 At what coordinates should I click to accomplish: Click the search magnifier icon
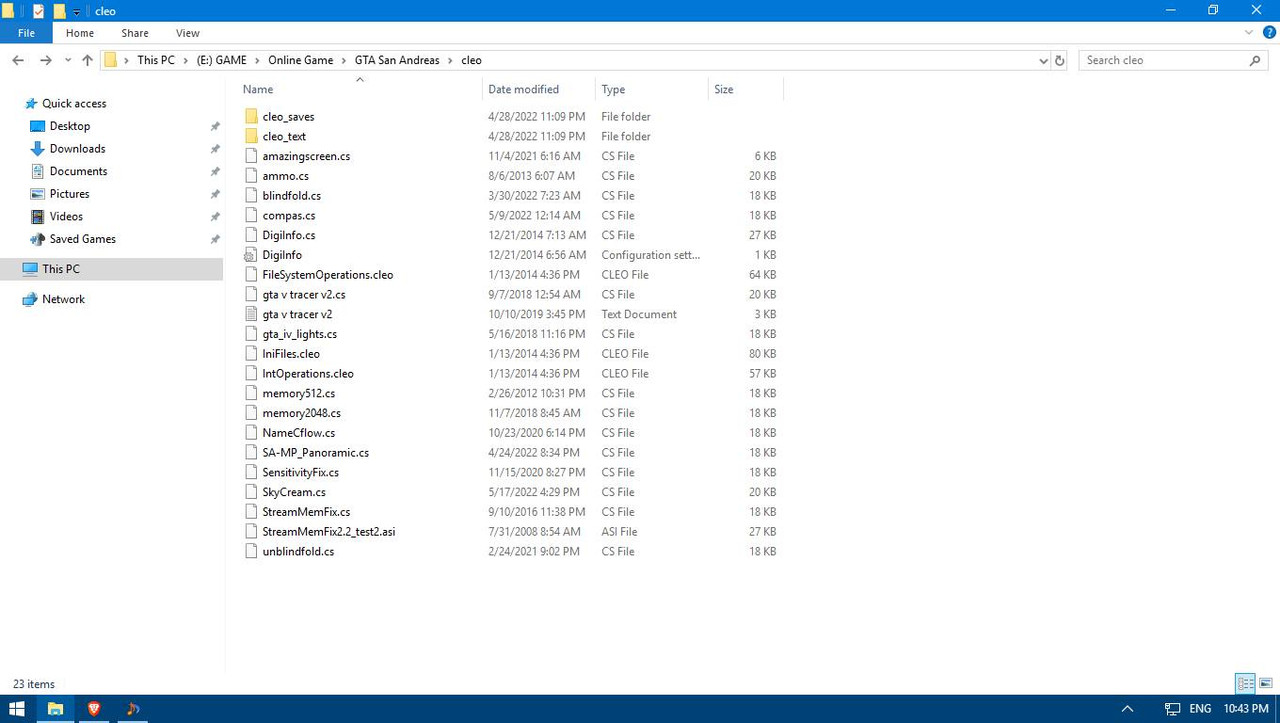point(1256,61)
